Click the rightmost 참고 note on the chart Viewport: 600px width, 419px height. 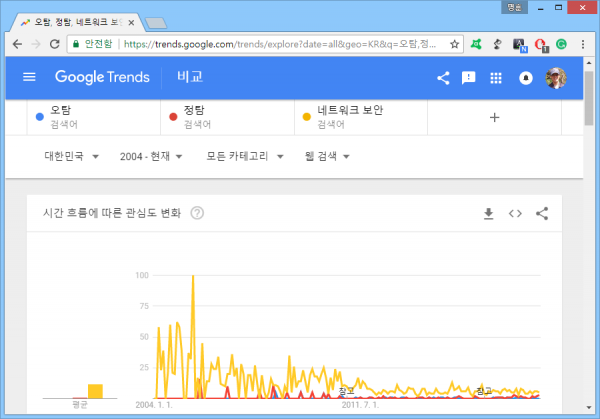[484, 391]
